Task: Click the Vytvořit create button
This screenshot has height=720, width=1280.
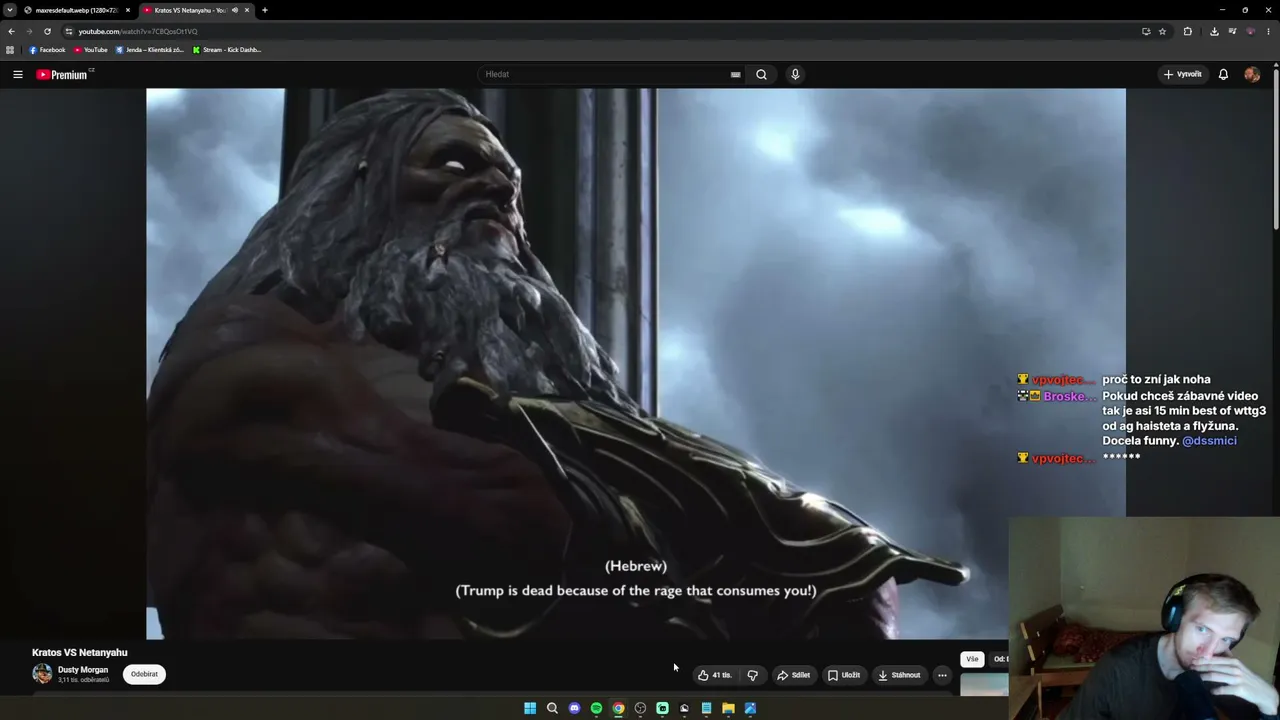Action: 1183,74
